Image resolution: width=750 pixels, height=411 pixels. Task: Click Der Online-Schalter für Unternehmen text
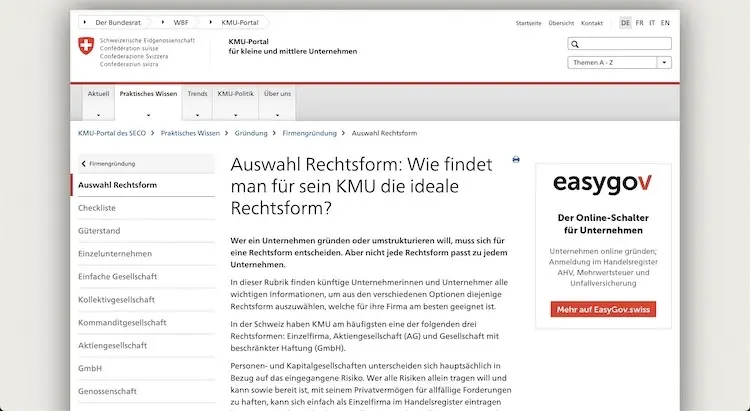(x=603, y=224)
